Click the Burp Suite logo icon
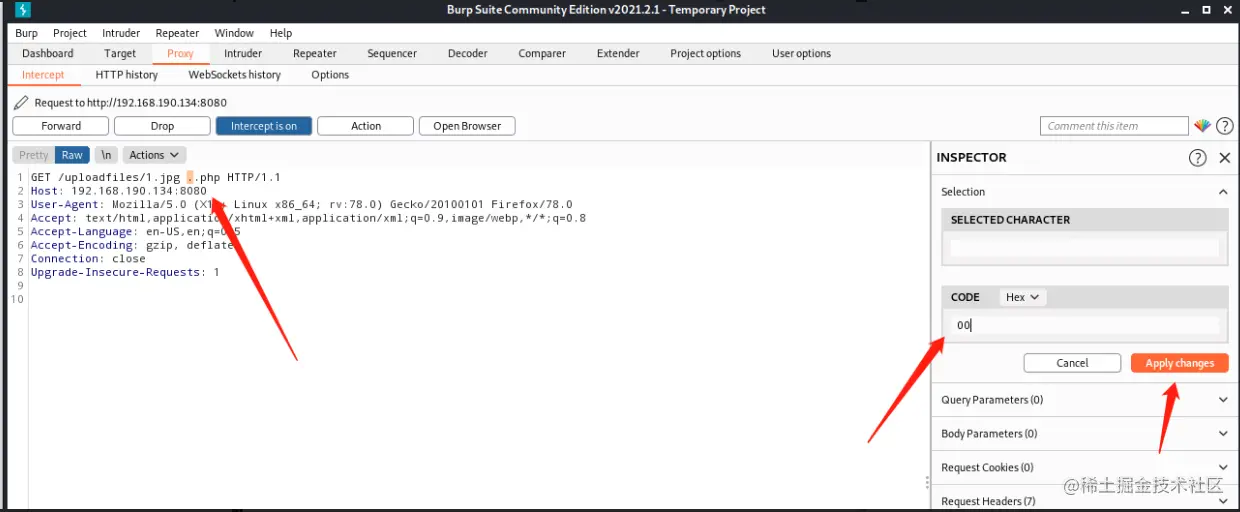Viewport: 1240px width, 512px height. [x=24, y=10]
